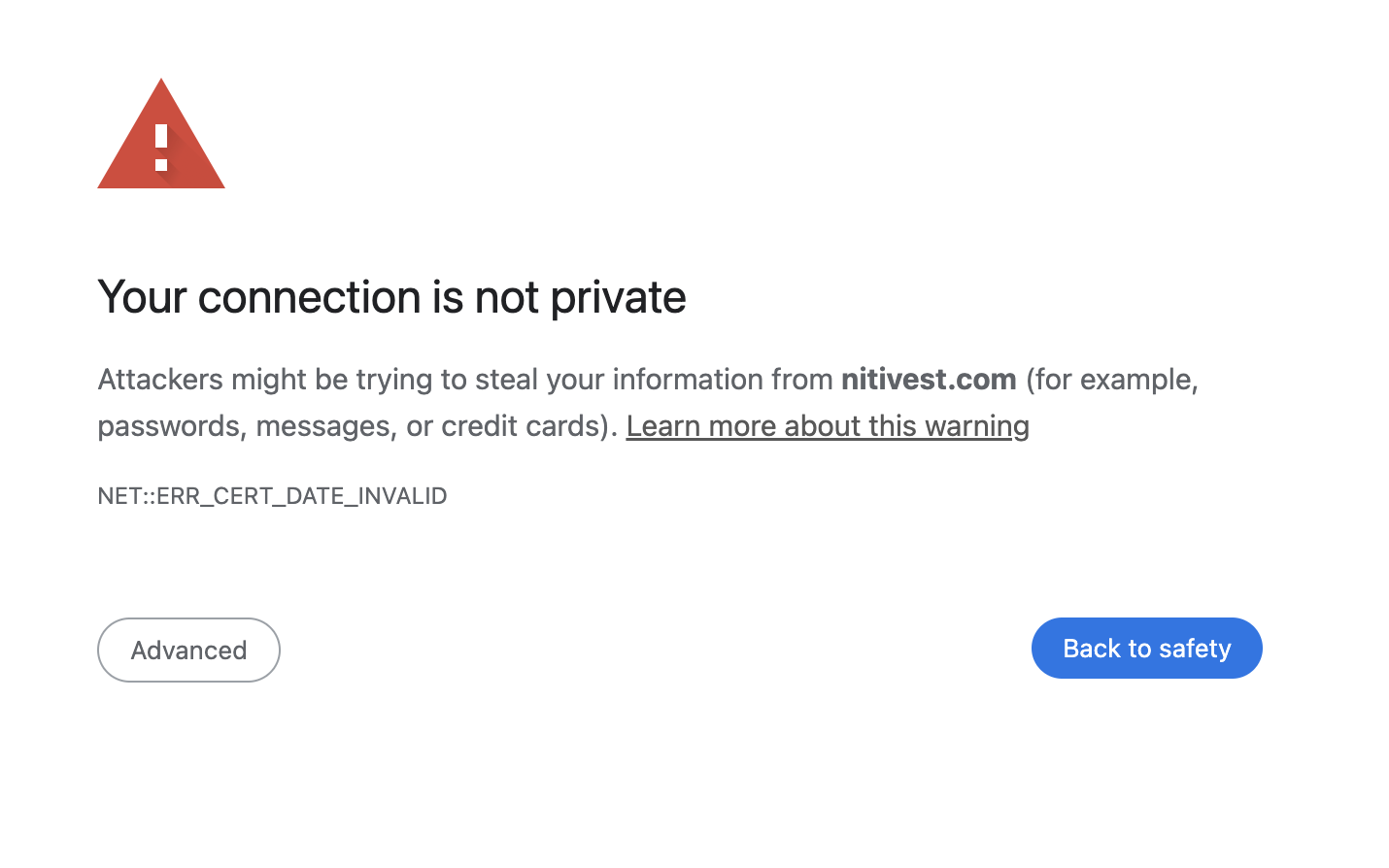The height and width of the screenshot is (868, 1389).
Task: Select the bold nitivest.com domain text
Action: [928, 379]
